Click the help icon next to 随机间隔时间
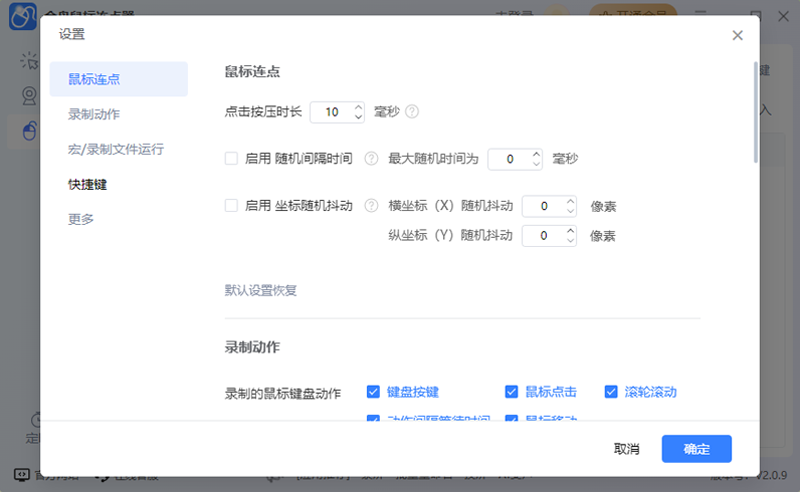 click(x=371, y=158)
